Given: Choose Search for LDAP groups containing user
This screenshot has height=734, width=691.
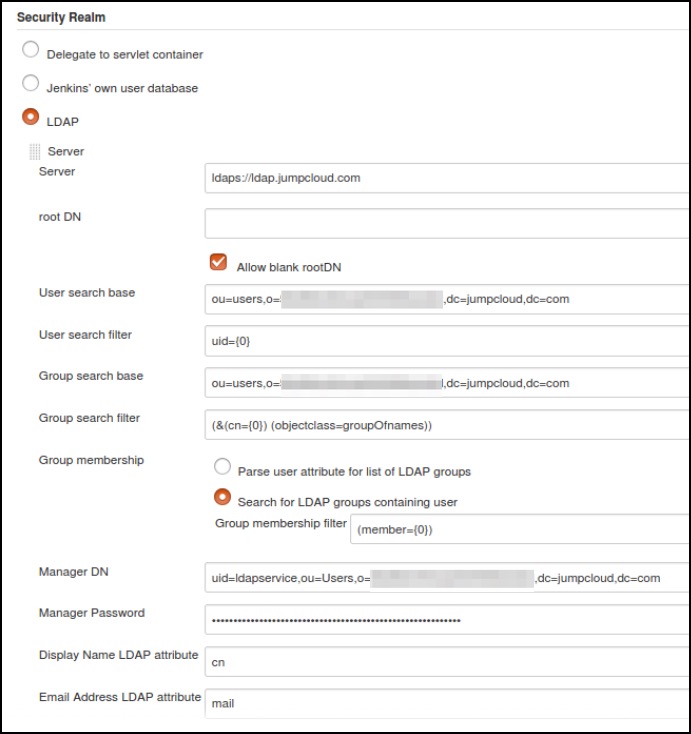Looking at the screenshot, I should (222, 496).
